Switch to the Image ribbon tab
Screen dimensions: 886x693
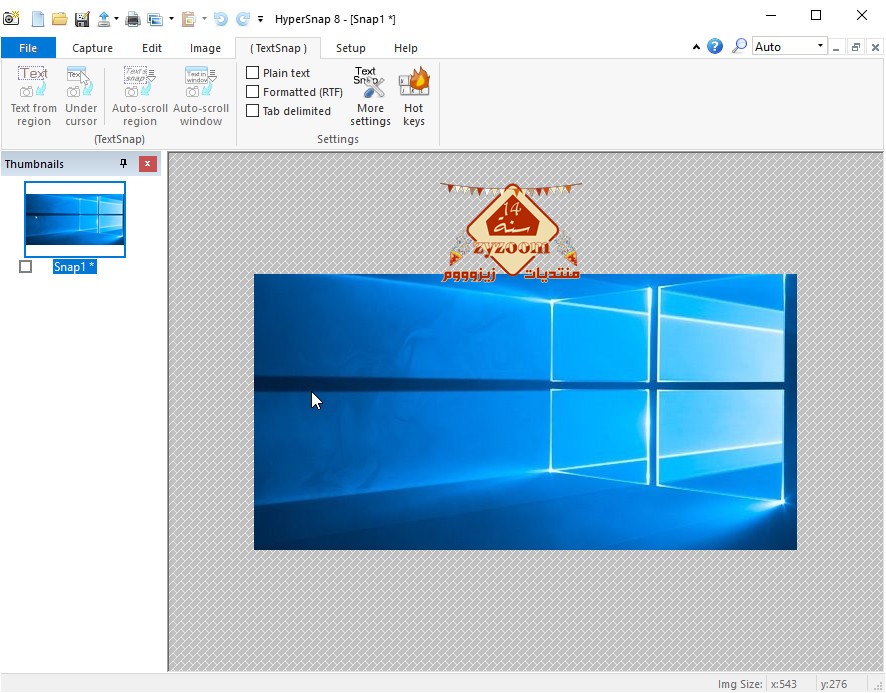[x=205, y=48]
